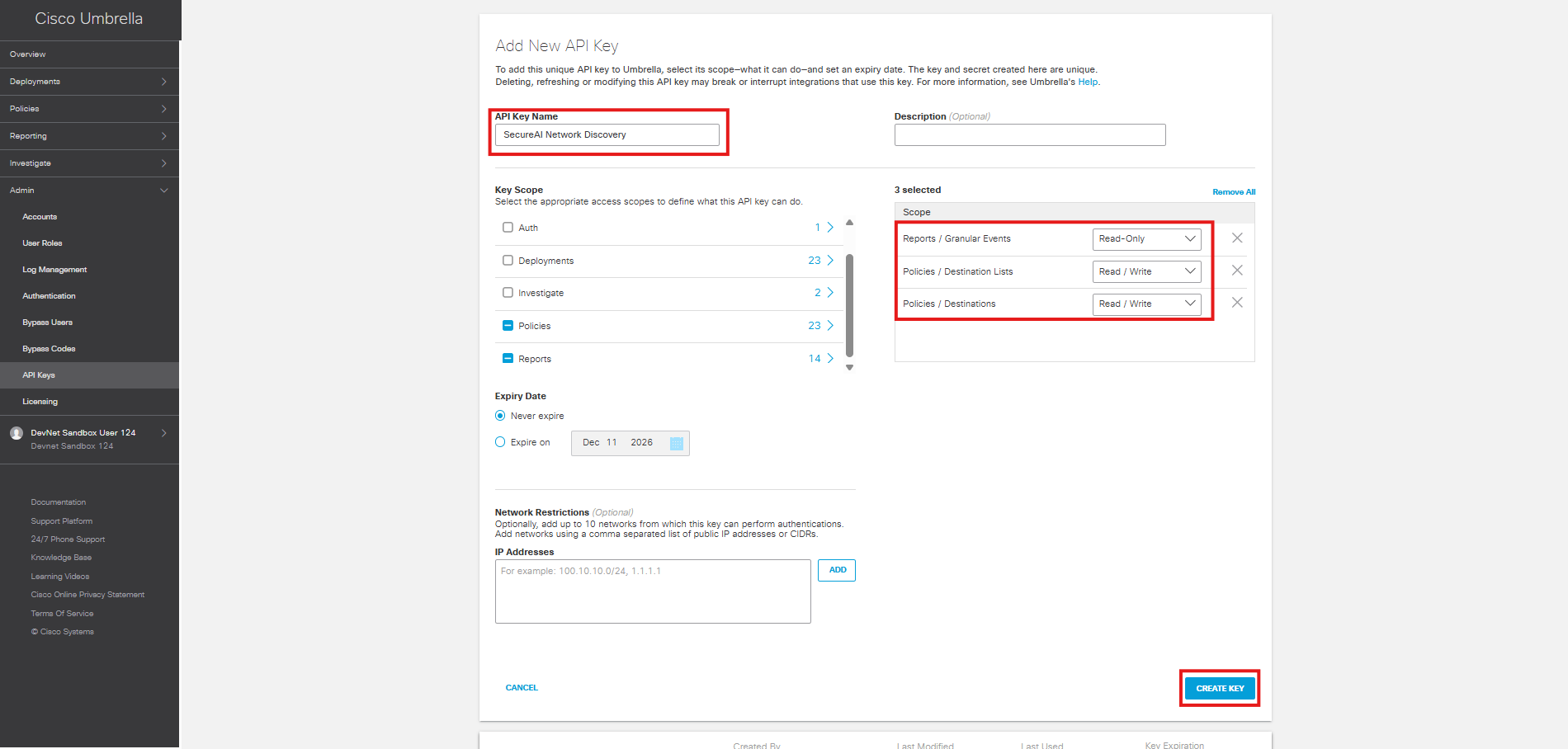Image resolution: width=1568 pixels, height=749 pixels.
Task: Select the Never expire option
Action: pos(500,416)
